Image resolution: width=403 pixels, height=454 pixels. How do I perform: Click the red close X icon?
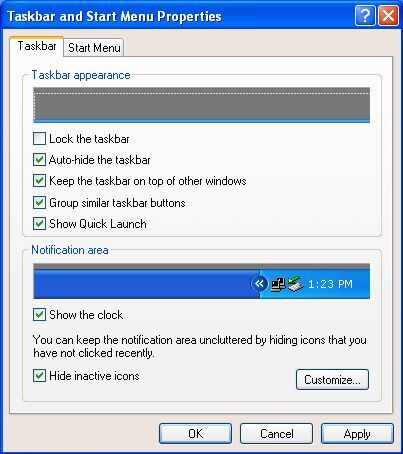click(388, 16)
